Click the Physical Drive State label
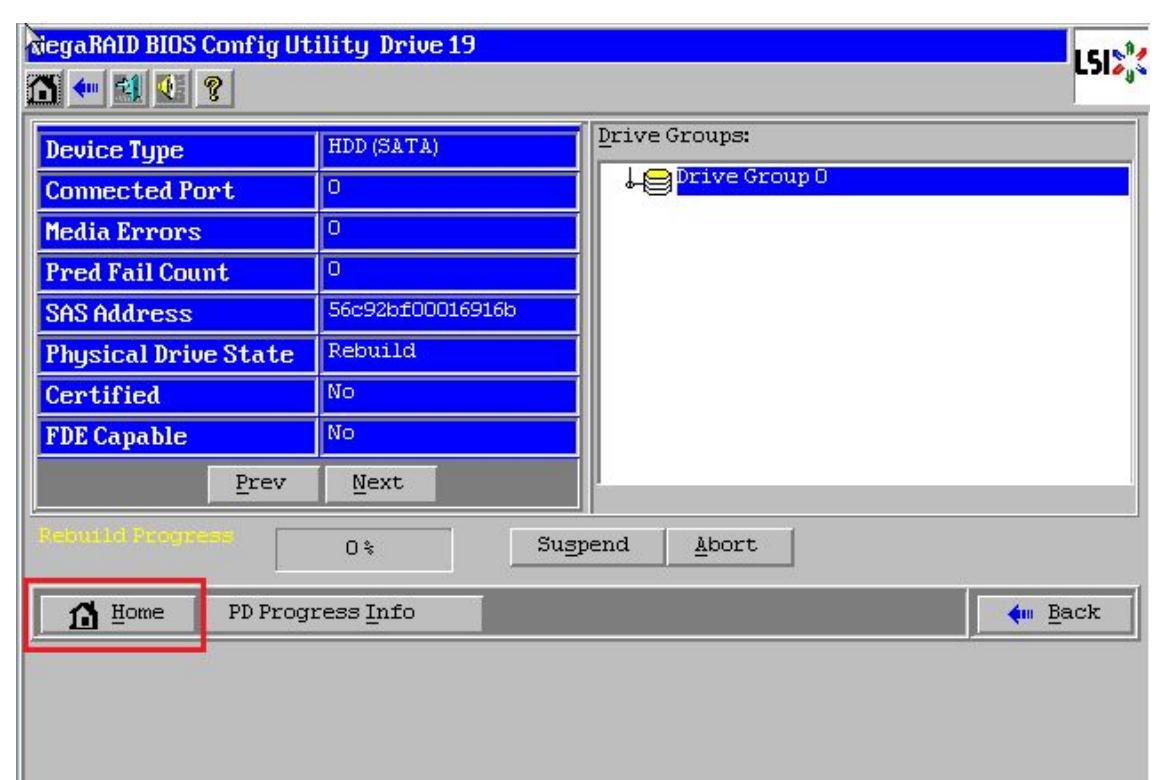The width and height of the screenshot is (1157, 780). [x=170, y=355]
